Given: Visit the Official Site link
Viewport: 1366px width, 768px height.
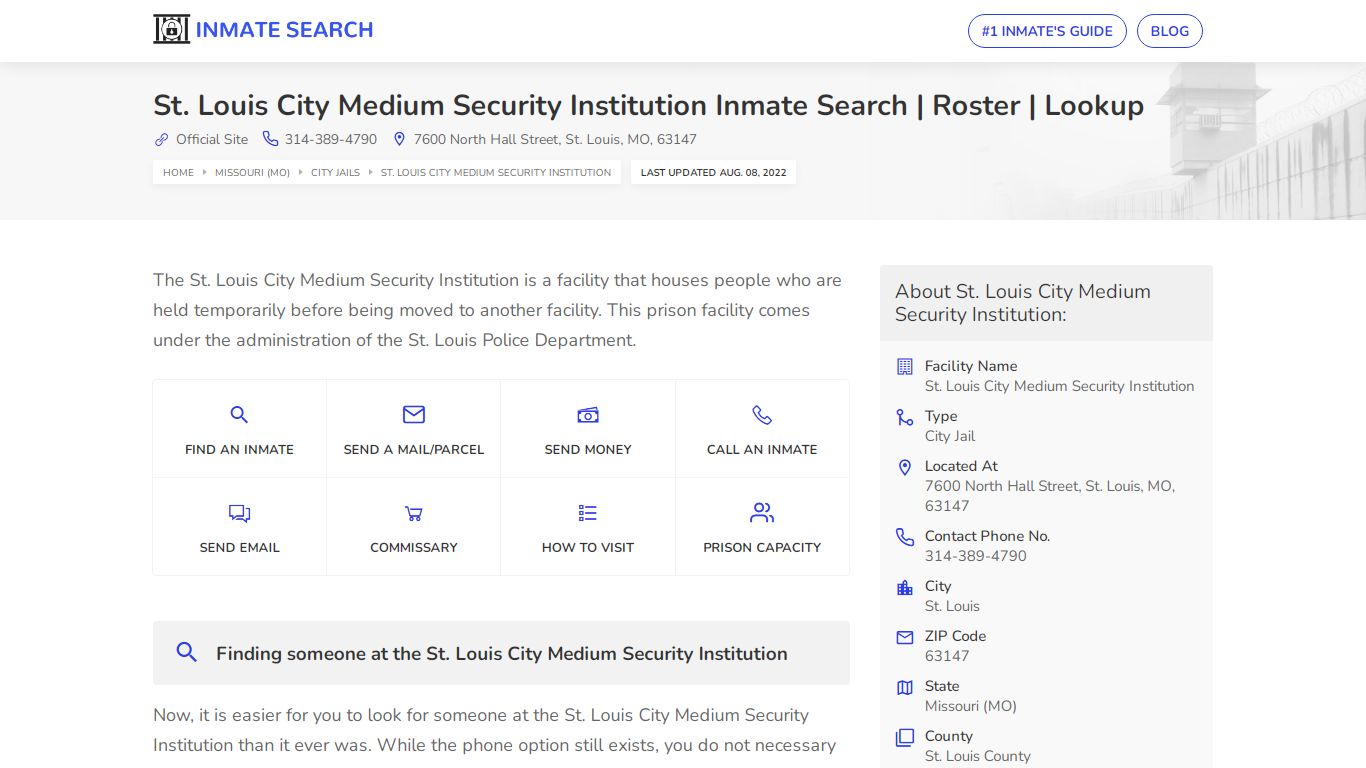Looking at the screenshot, I should pyautogui.click(x=212, y=139).
